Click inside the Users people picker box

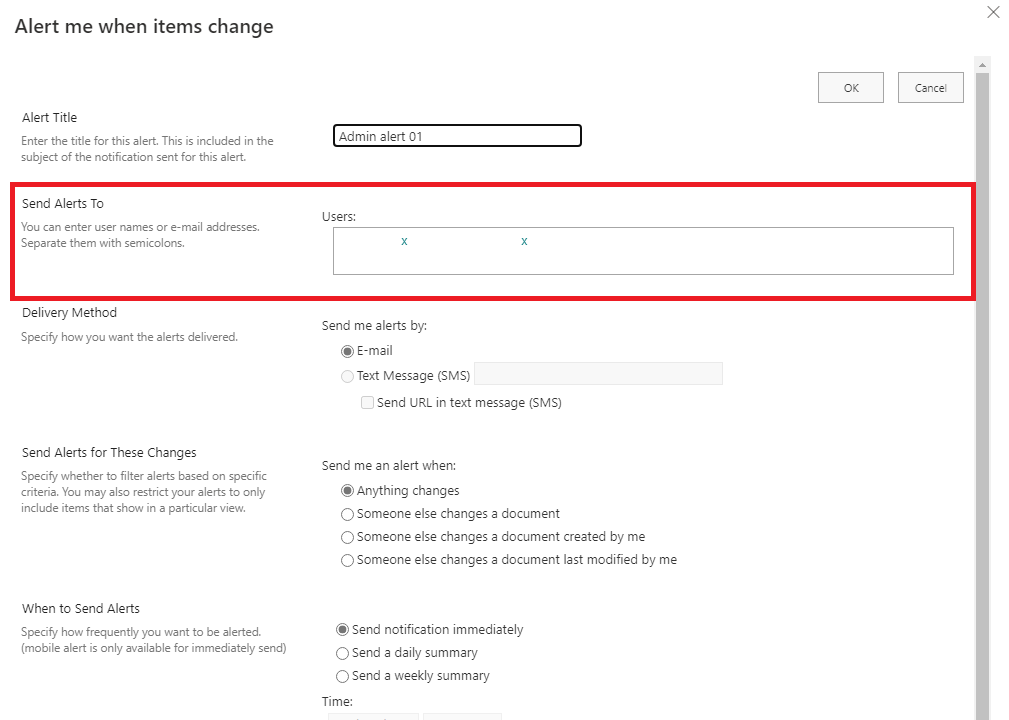(643, 251)
